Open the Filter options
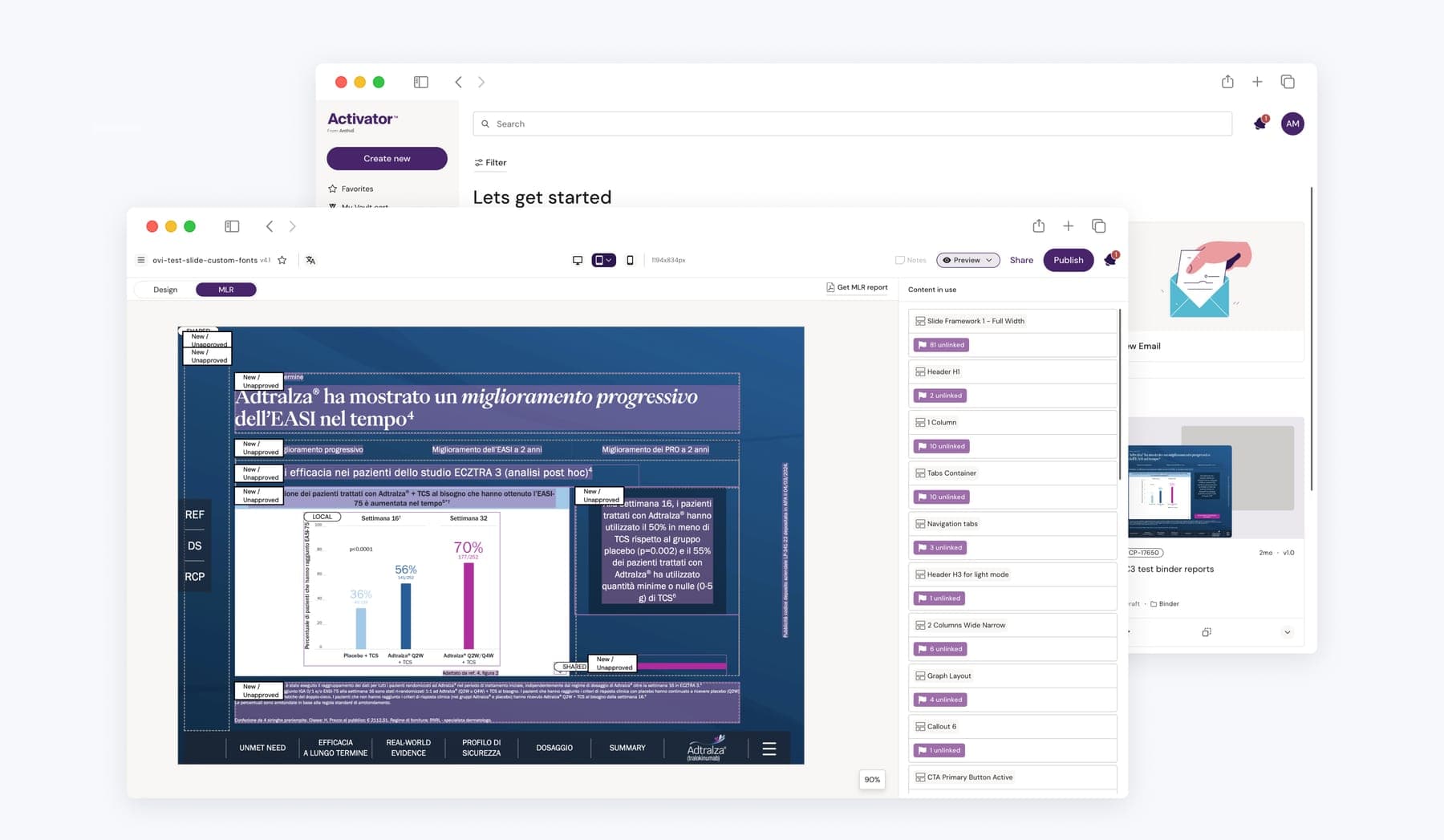1444x840 pixels. click(490, 162)
